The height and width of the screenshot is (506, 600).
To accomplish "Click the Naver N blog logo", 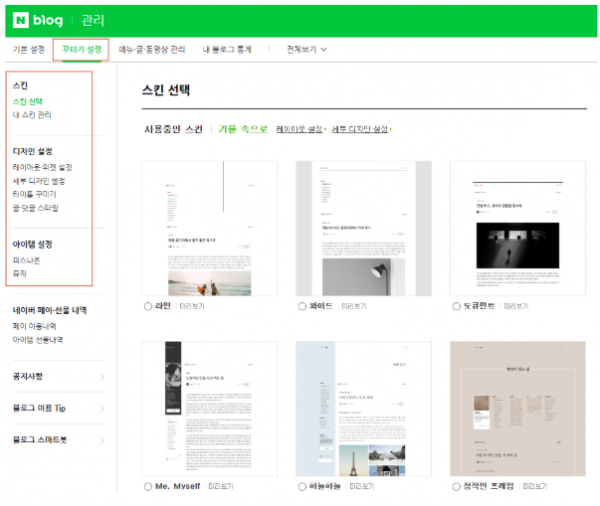I will coord(38,20).
